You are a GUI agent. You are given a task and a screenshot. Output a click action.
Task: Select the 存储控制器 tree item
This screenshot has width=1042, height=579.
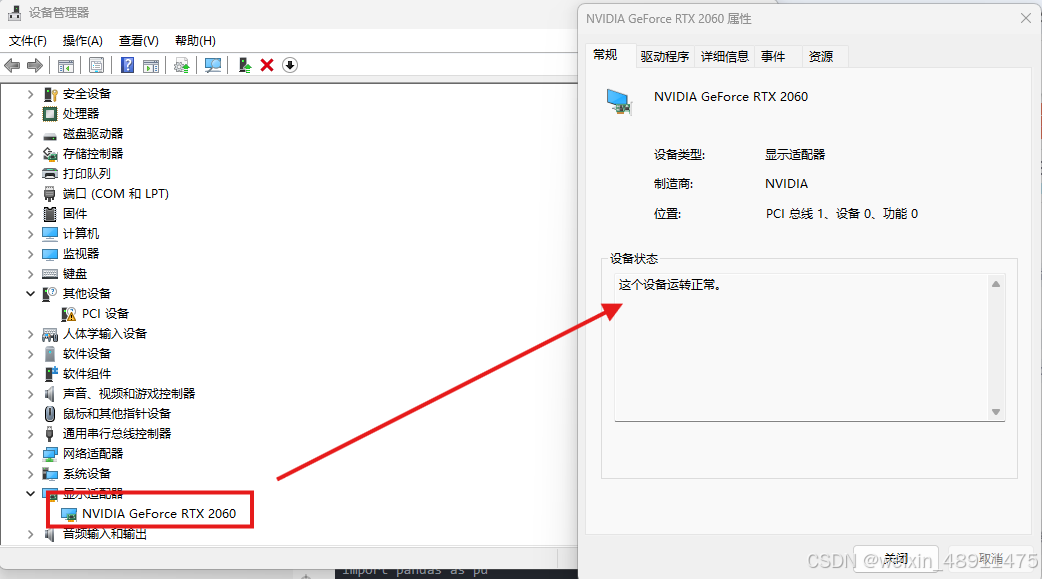pyautogui.click(x=92, y=154)
